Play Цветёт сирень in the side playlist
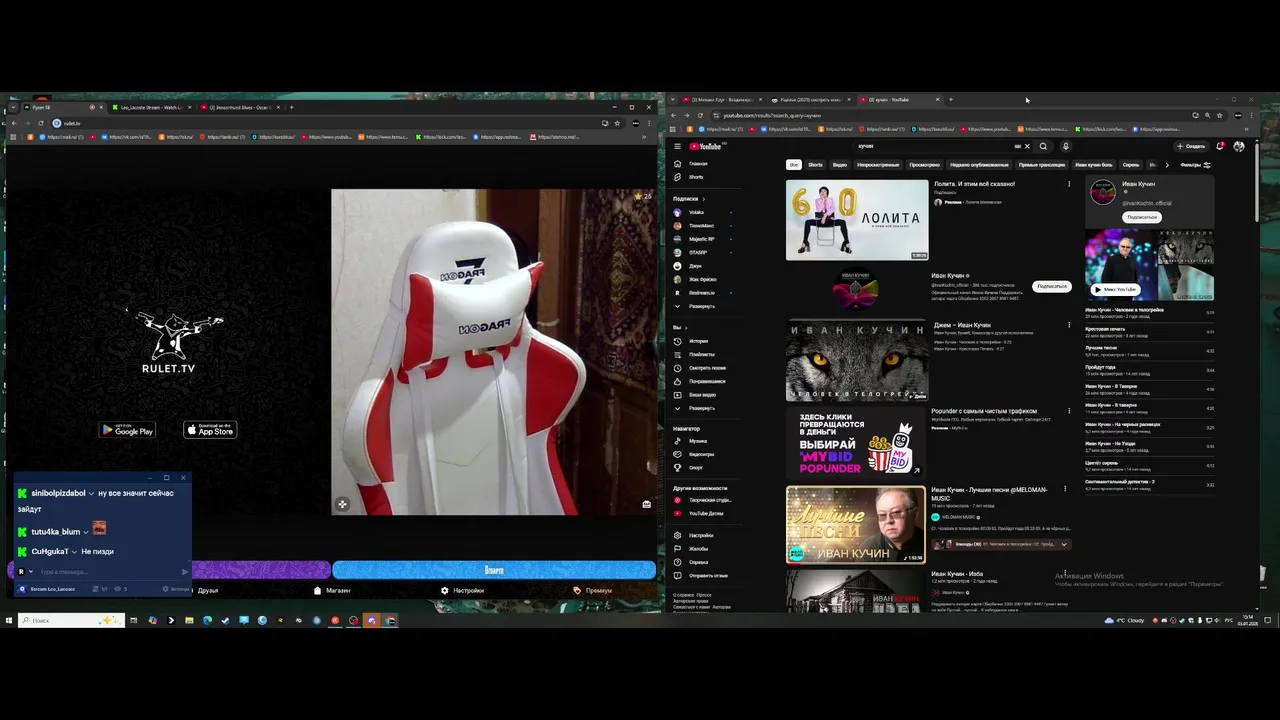Image resolution: width=1280 pixels, height=720 pixels. pos(1150,466)
